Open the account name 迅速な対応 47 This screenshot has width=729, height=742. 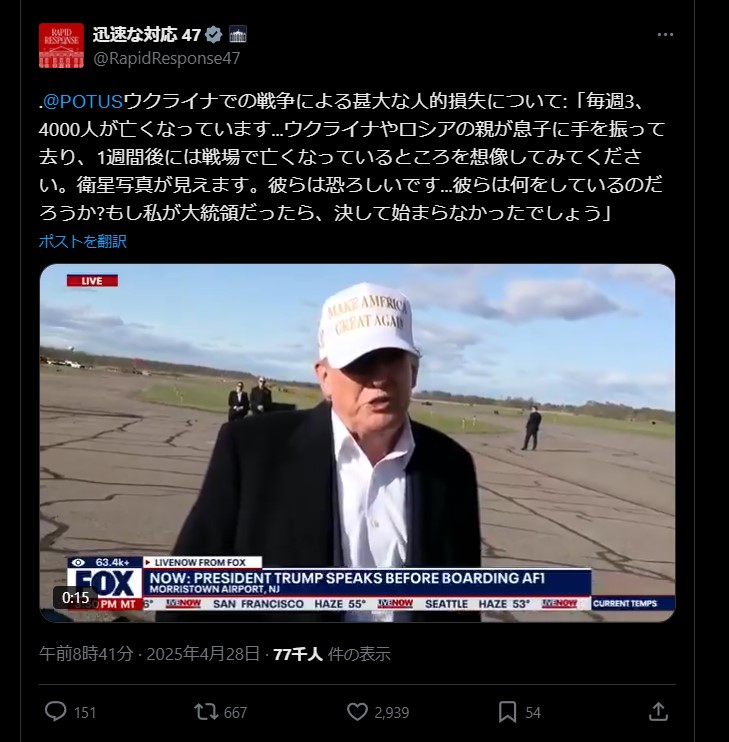[147, 35]
